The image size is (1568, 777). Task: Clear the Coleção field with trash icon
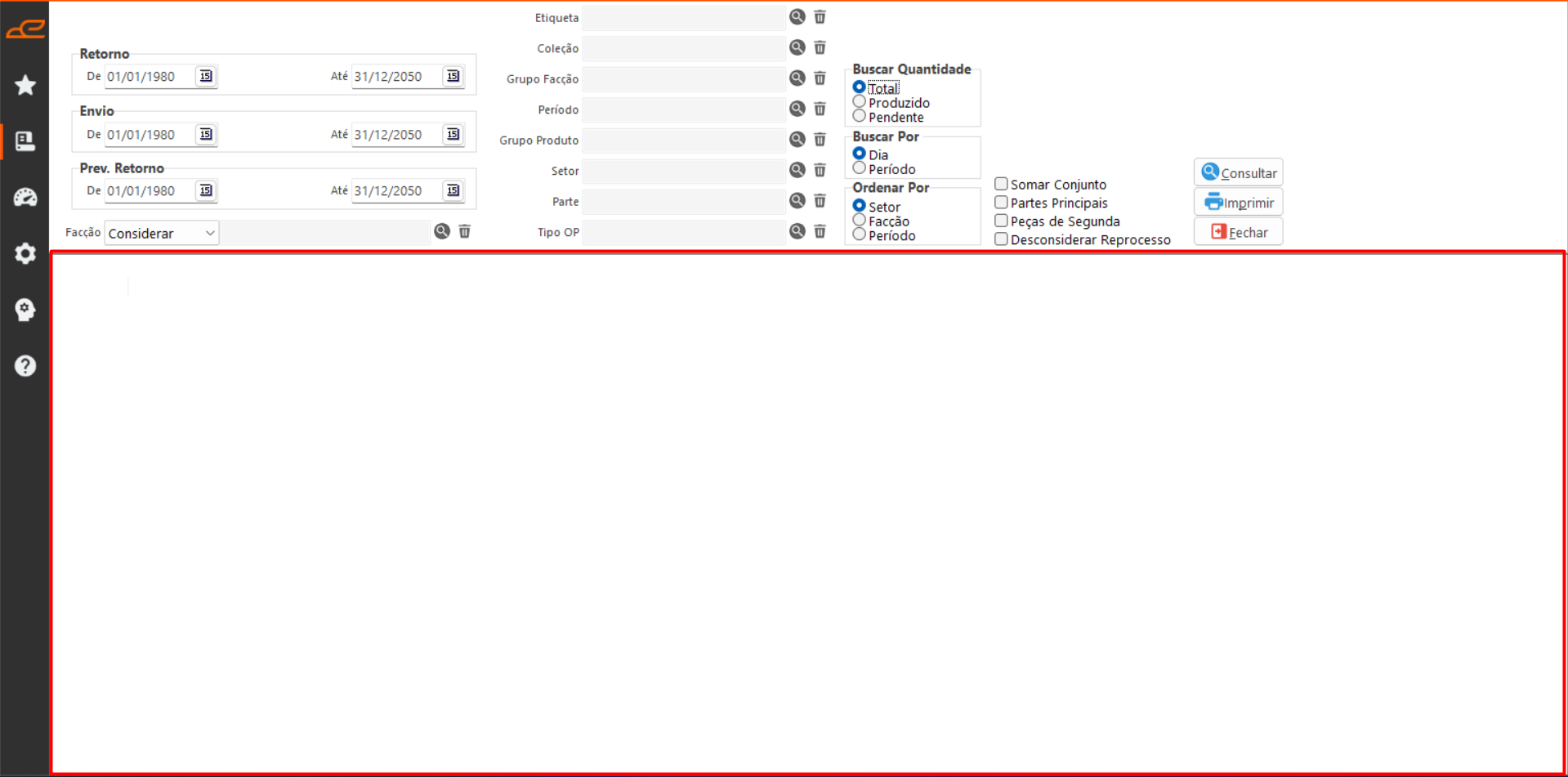[x=820, y=48]
